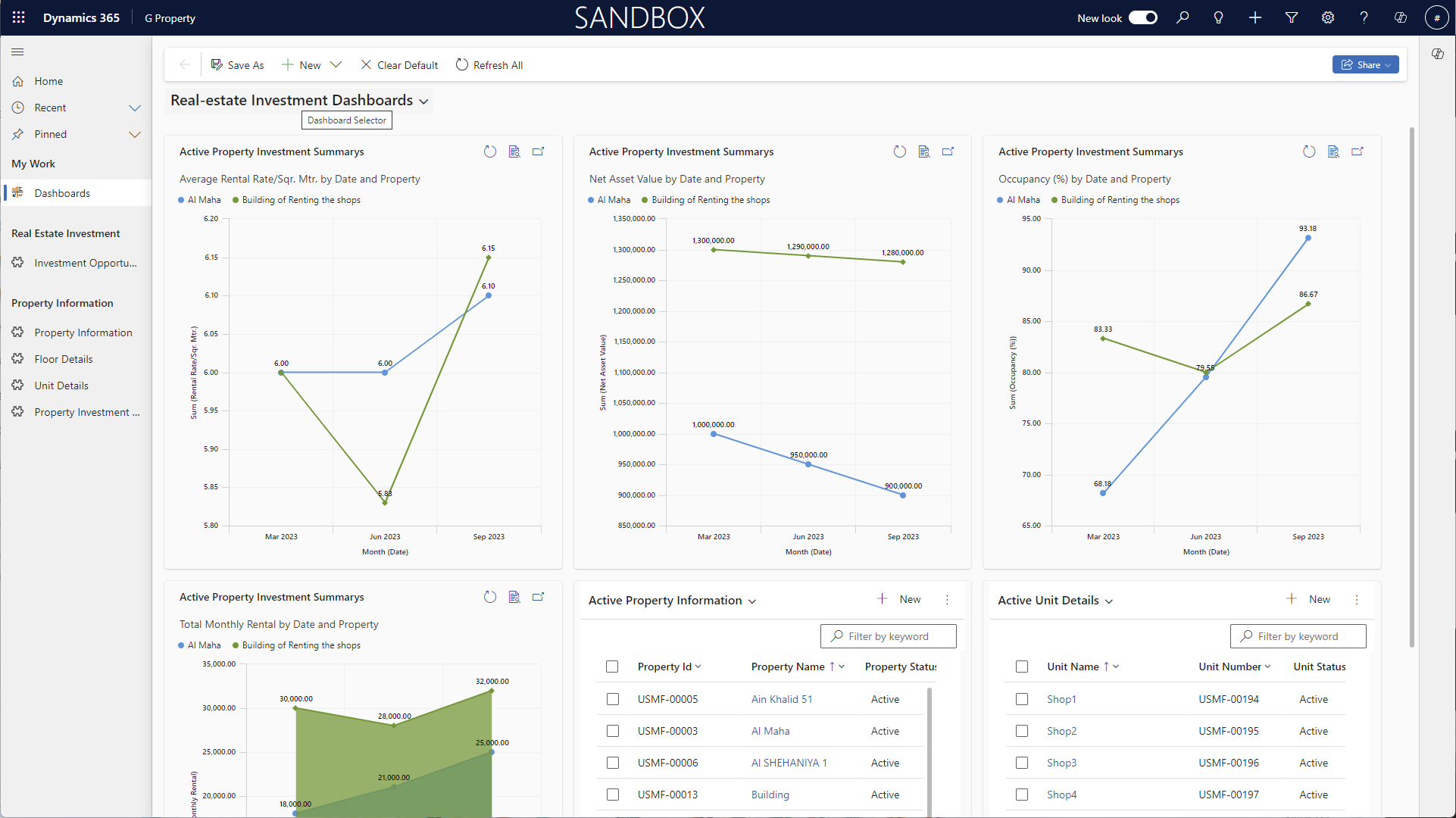Open the advanced filter funnel icon
Screen dimensions: 1456x818
[x=1292, y=17]
